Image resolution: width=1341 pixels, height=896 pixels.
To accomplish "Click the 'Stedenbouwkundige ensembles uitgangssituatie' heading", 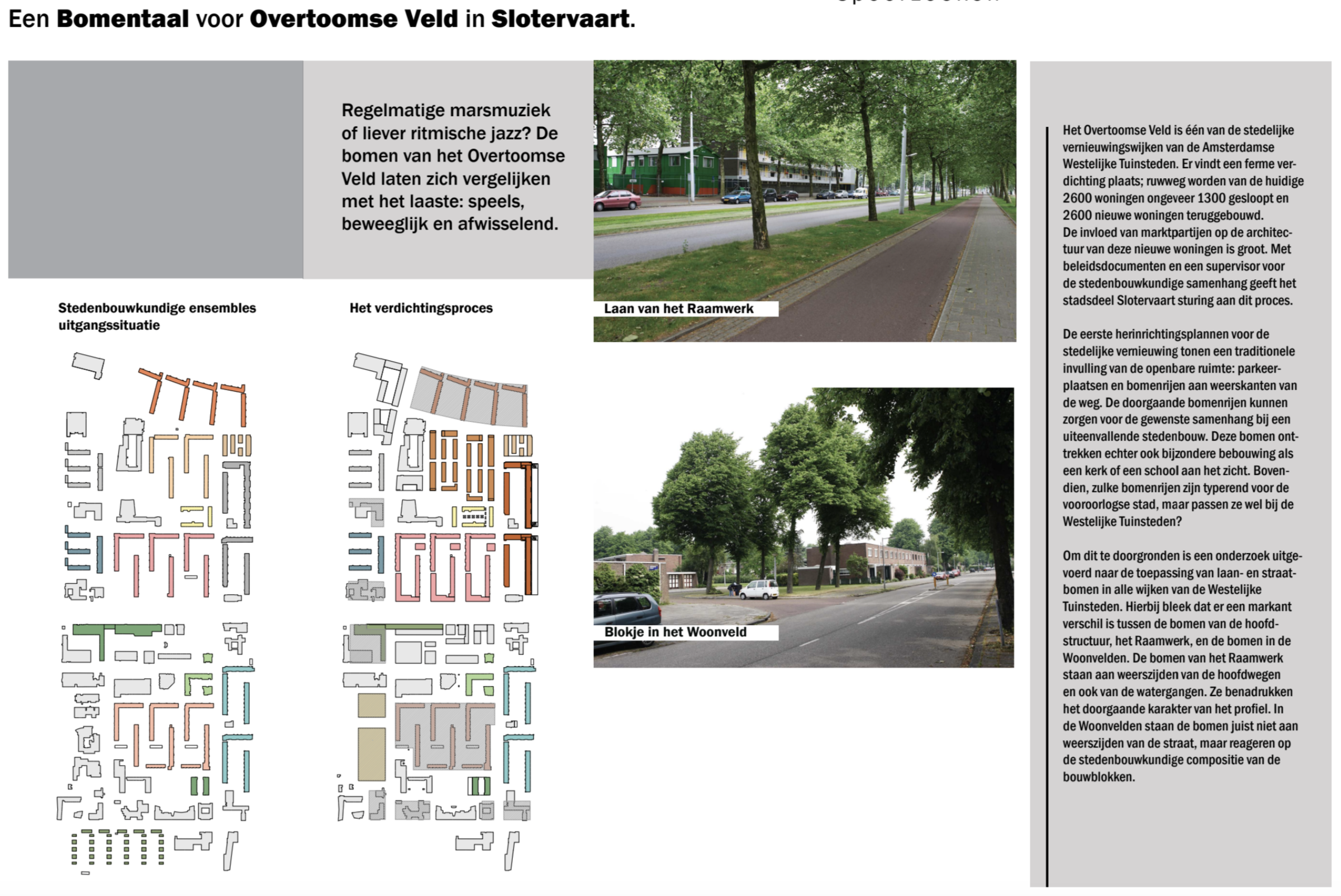I will point(156,317).
